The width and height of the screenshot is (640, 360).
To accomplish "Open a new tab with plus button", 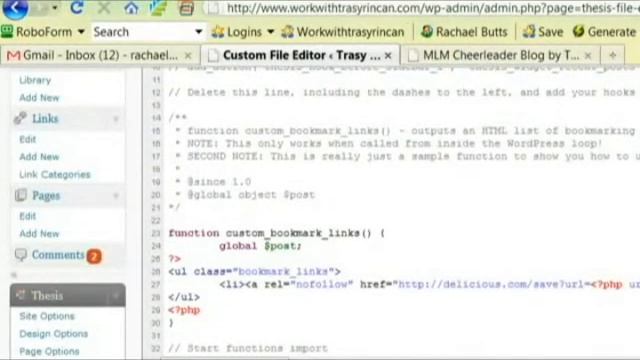I will tap(613, 55).
